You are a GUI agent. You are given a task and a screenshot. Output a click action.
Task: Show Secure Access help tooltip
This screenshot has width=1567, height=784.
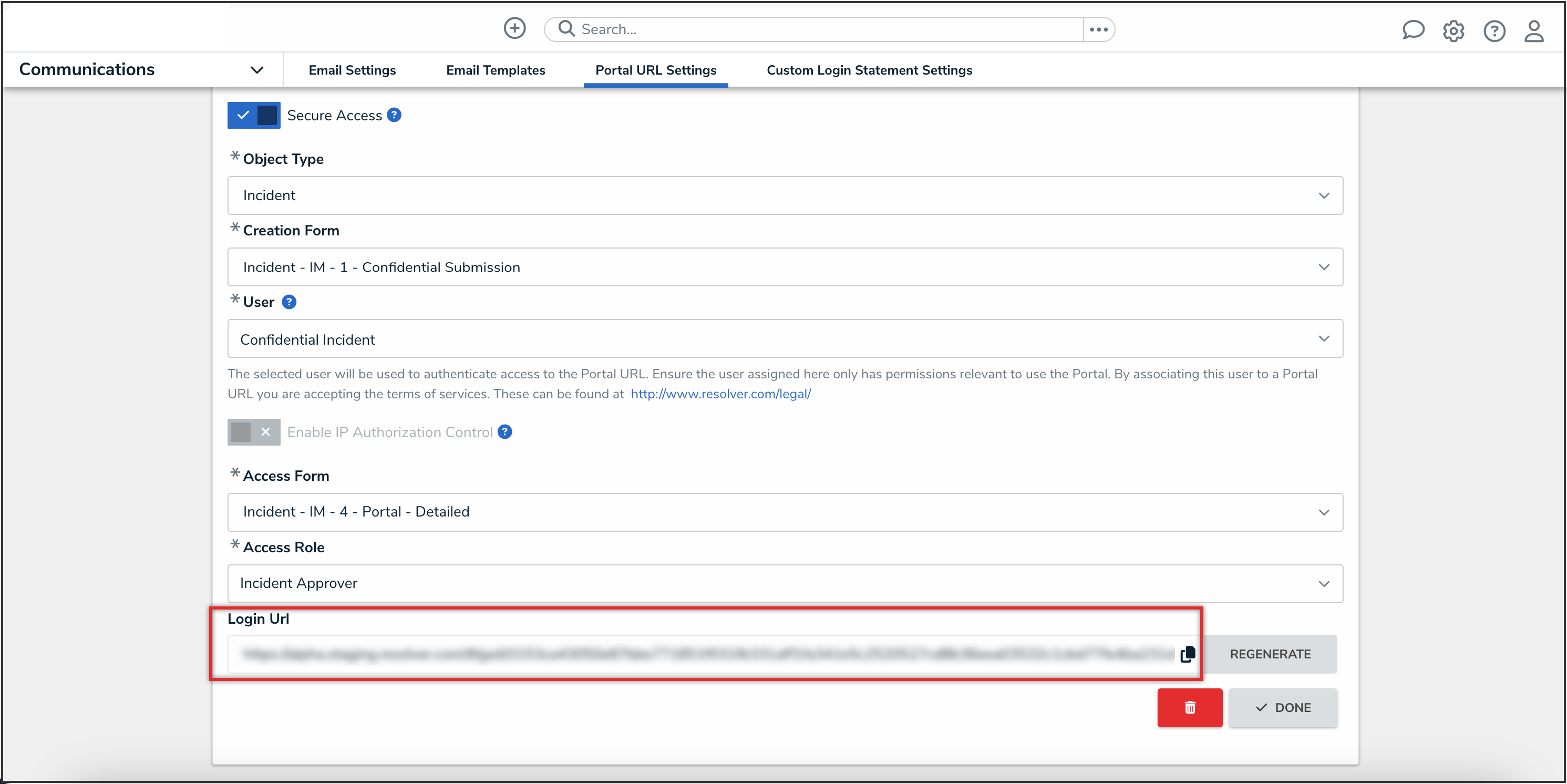click(x=394, y=115)
